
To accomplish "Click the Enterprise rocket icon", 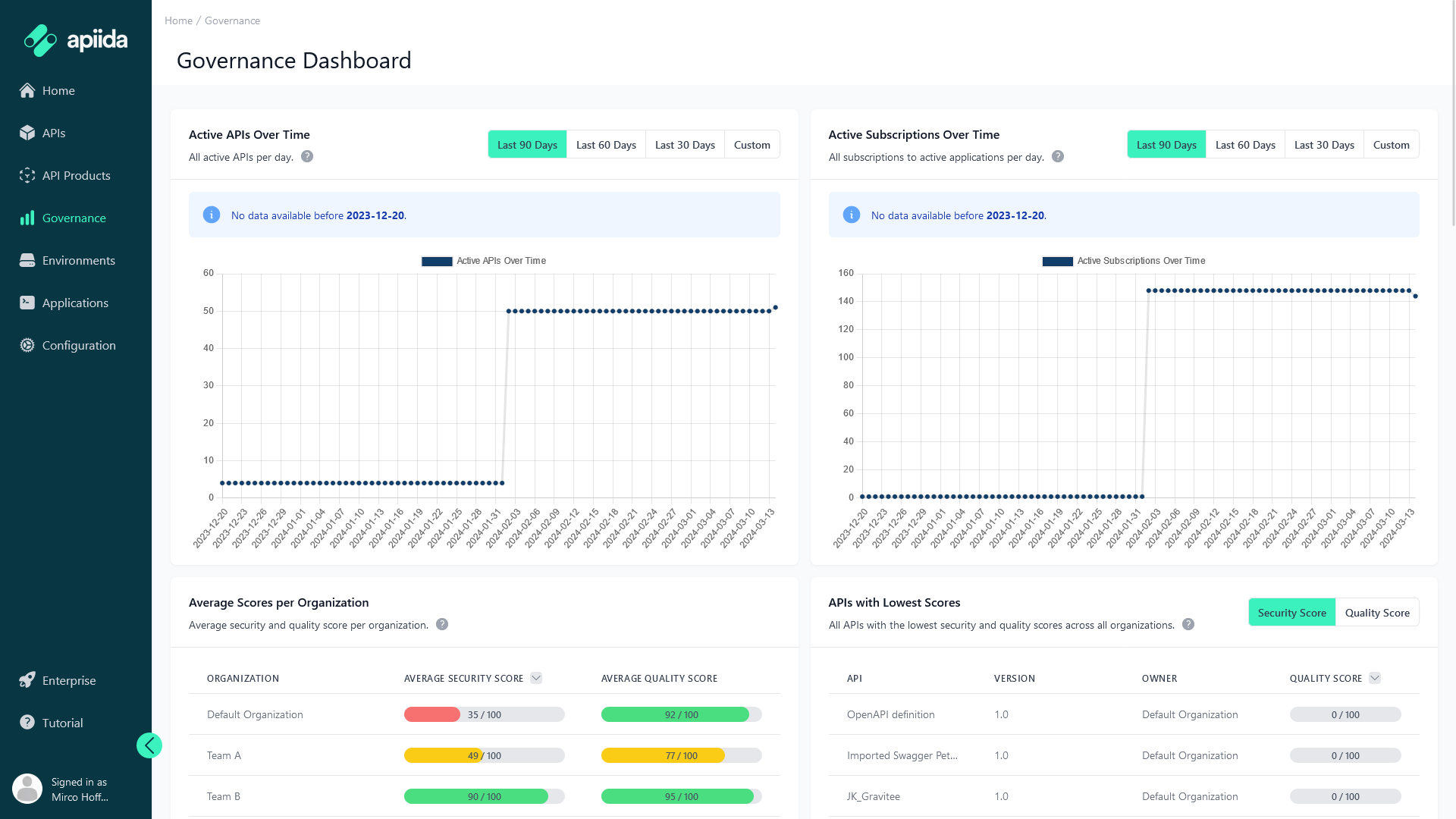I will (27, 680).
